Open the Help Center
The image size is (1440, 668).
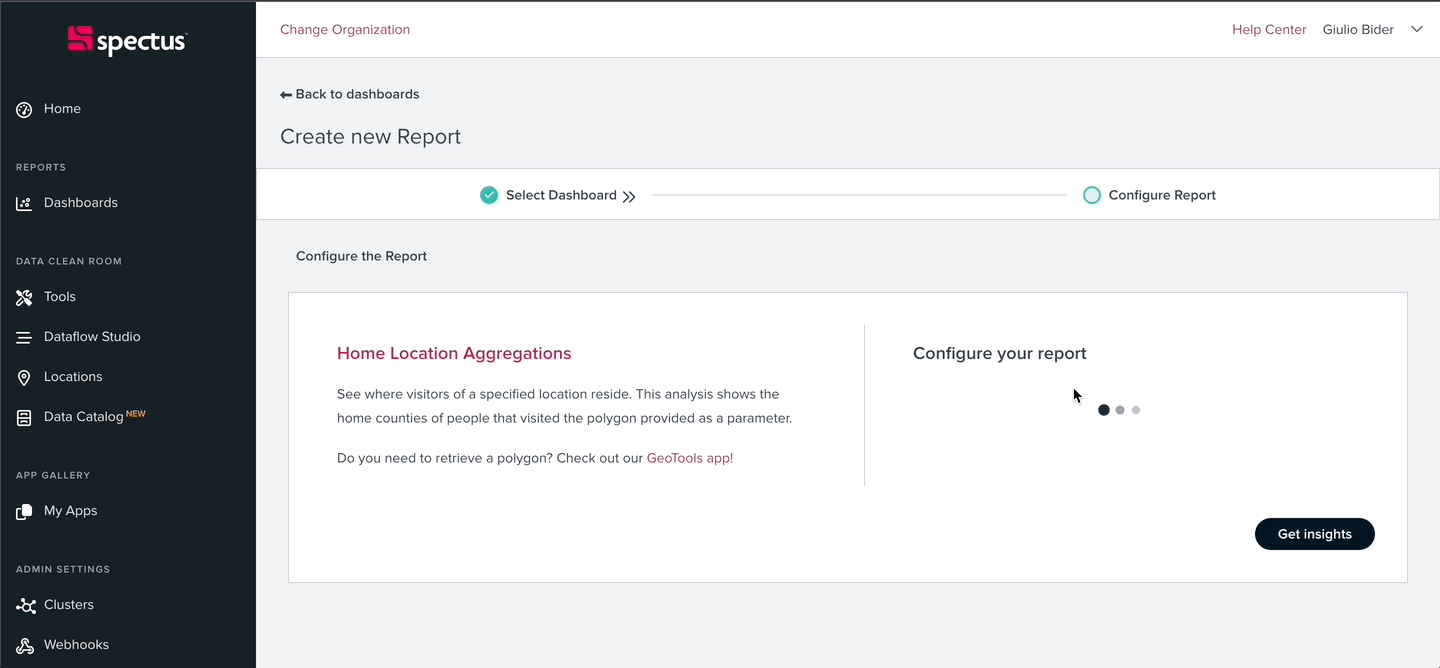coord(1269,30)
